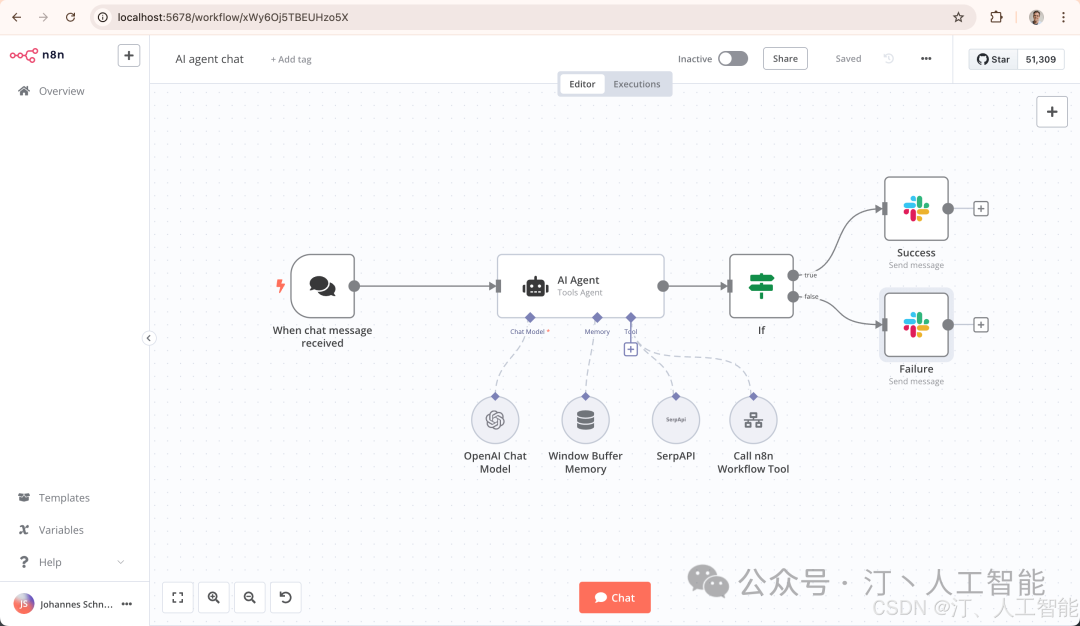Click the If node false output
The height and width of the screenshot is (626, 1080).
[x=793, y=297]
